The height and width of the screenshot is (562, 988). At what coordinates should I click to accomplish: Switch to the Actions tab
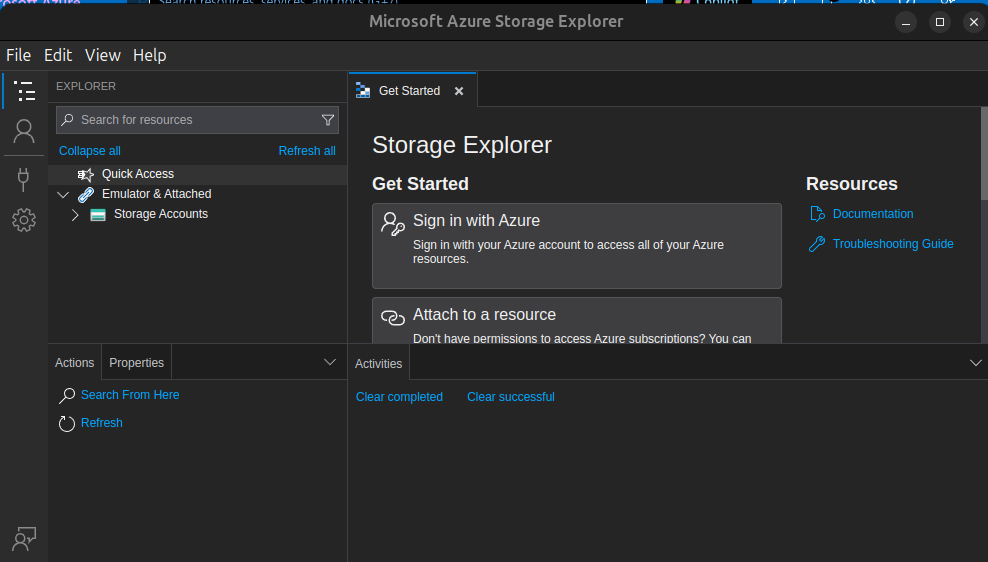click(x=74, y=363)
